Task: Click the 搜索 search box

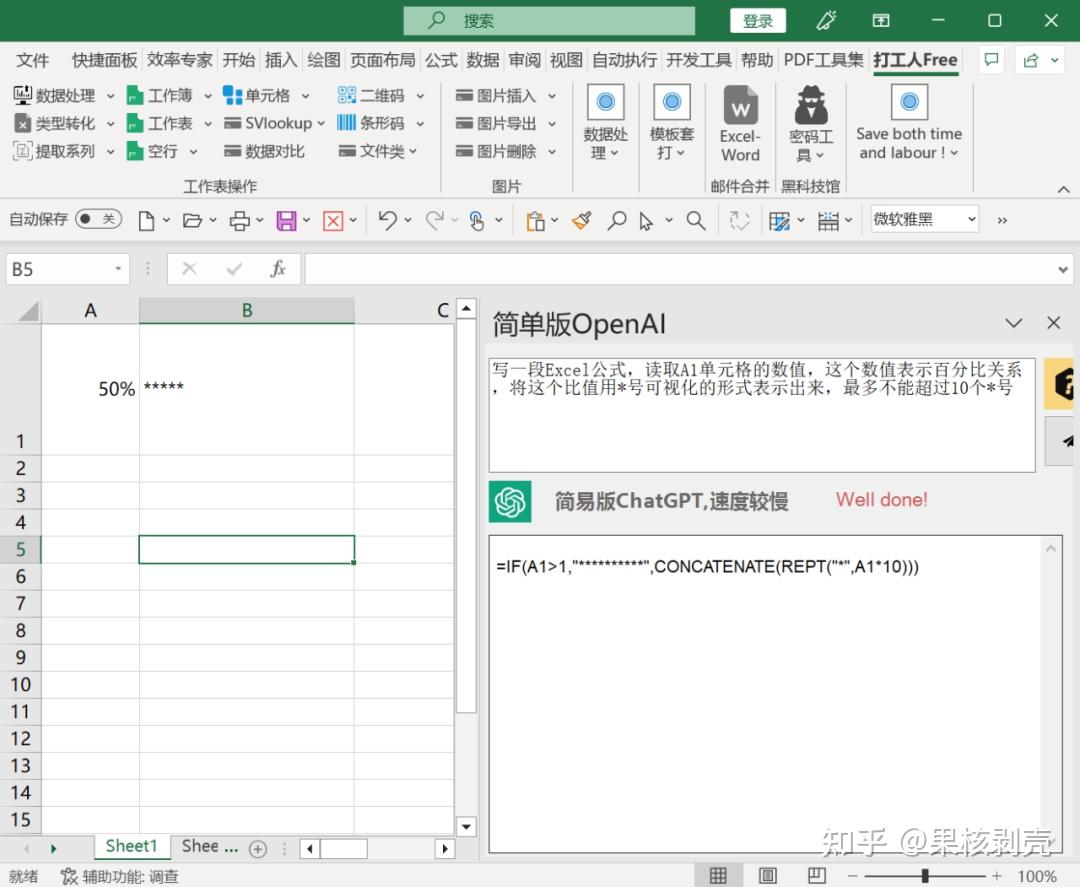Action: pyautogui.click(x=549, y=21)
